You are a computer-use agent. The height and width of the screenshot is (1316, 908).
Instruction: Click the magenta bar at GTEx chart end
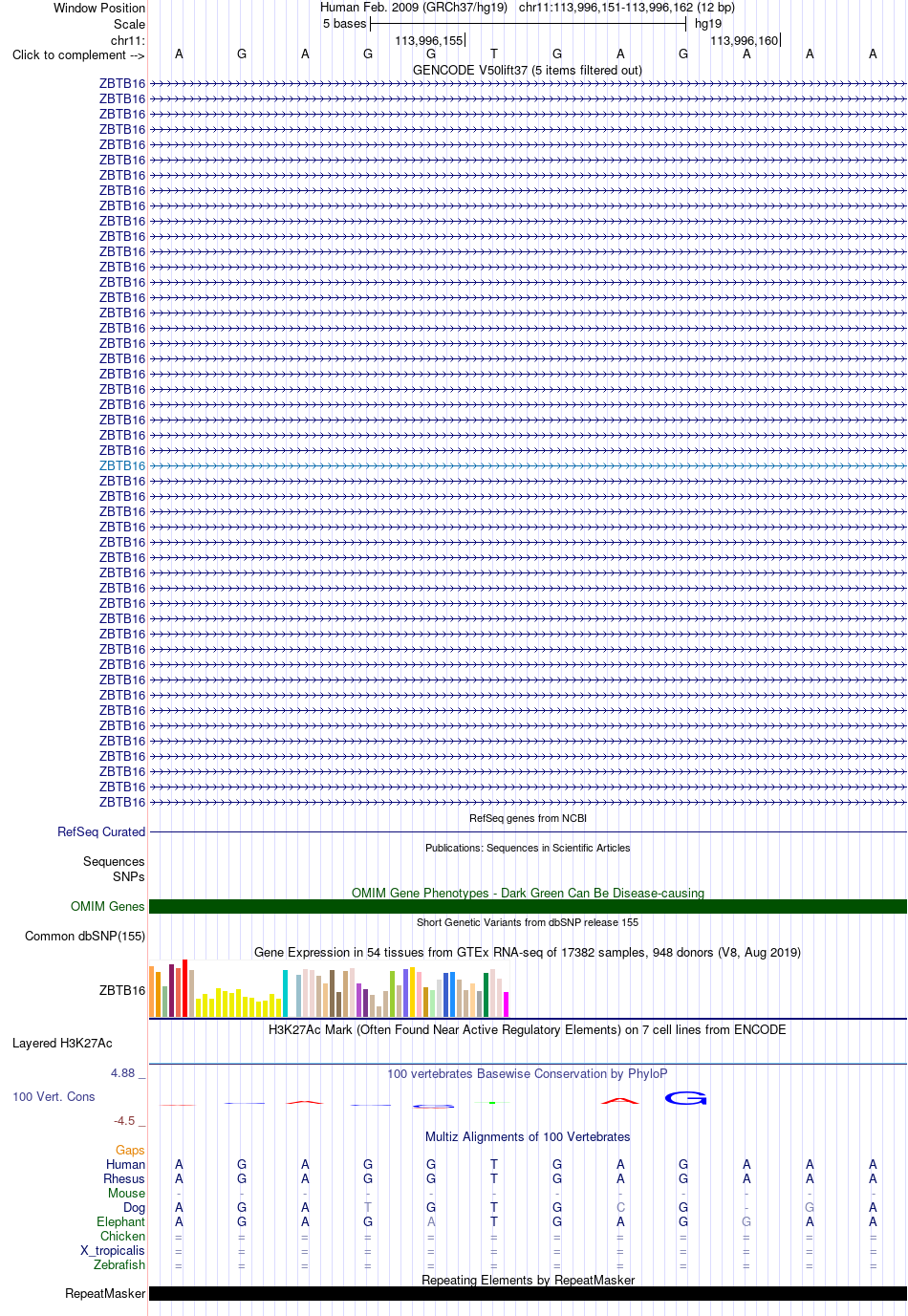(x=507, y=1004)
